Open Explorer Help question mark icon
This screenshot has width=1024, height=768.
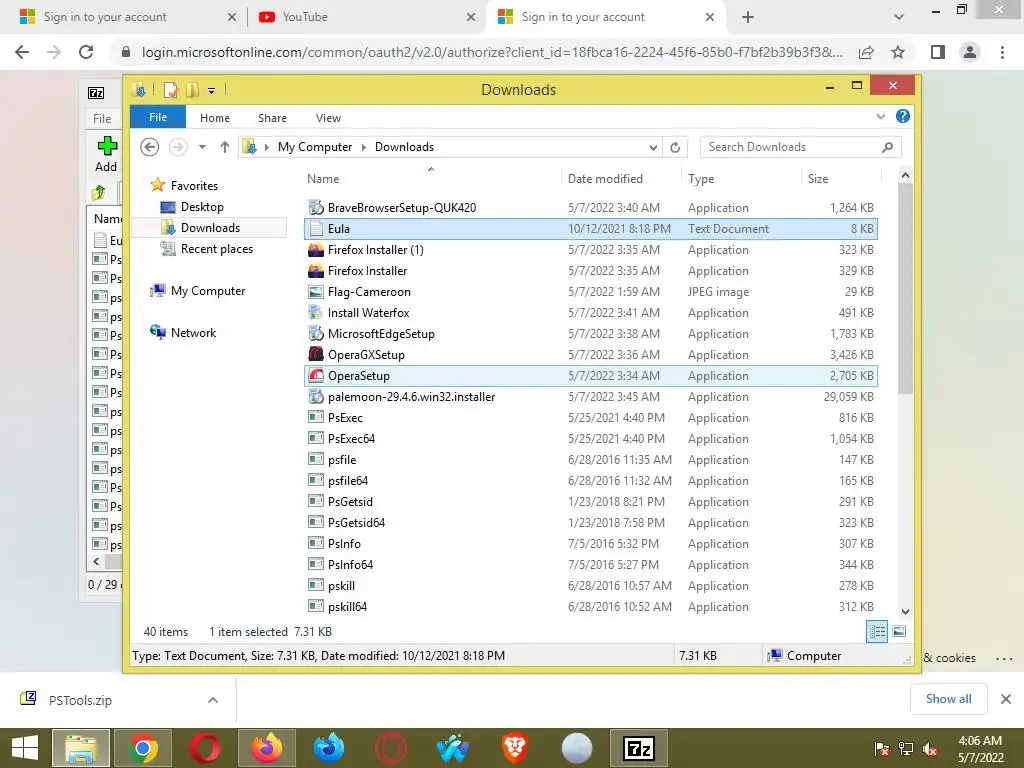[903, 116]
